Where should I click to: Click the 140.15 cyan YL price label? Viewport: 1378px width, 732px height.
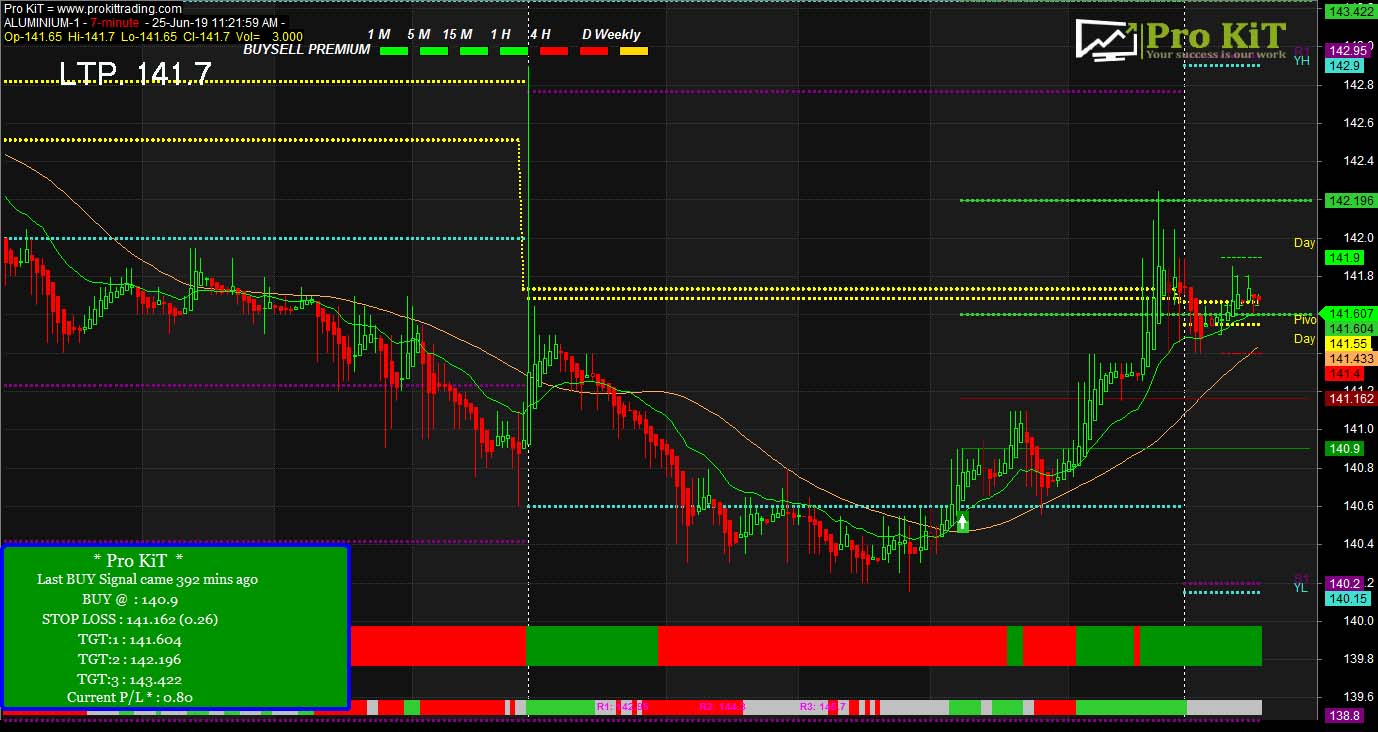pyautogui.click(x=1345, y=599)
